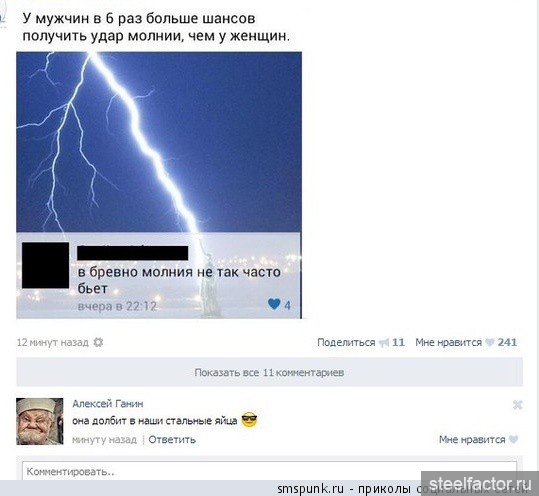Click the 'Поделиться' share button
The height and width of the screenshot is (496, 539).
(346, 342)
